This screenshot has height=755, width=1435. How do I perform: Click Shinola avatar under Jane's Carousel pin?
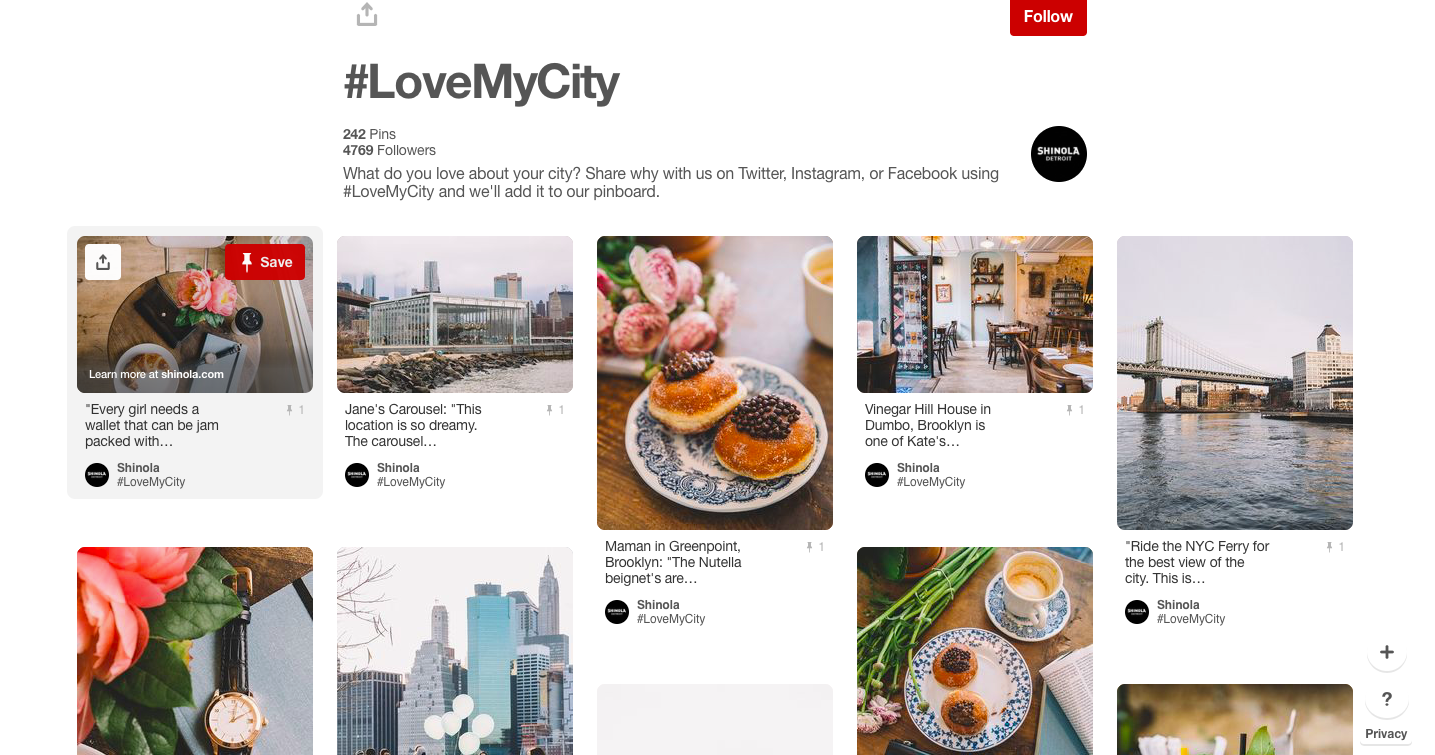click(x=357, y=475)
